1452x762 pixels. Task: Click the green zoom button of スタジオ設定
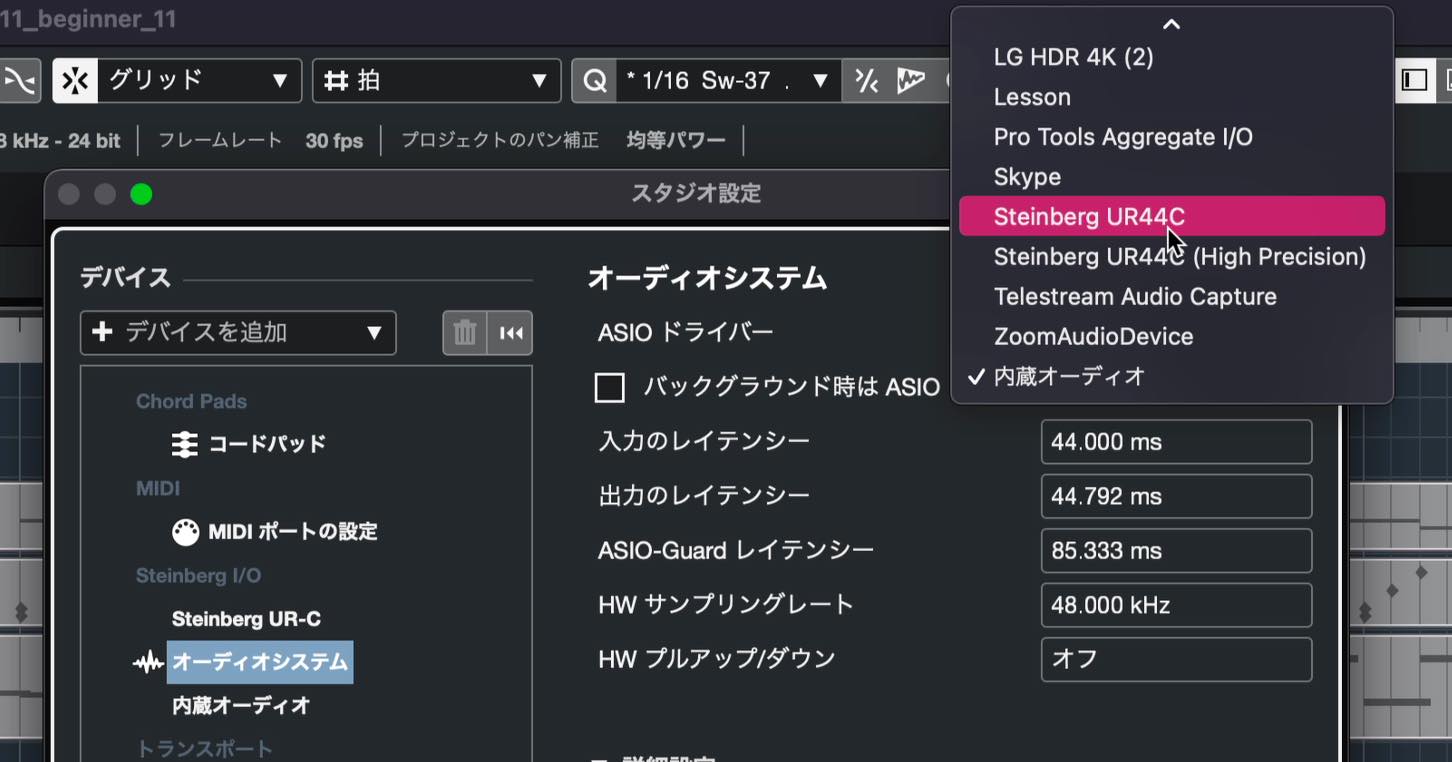(141, 194)
